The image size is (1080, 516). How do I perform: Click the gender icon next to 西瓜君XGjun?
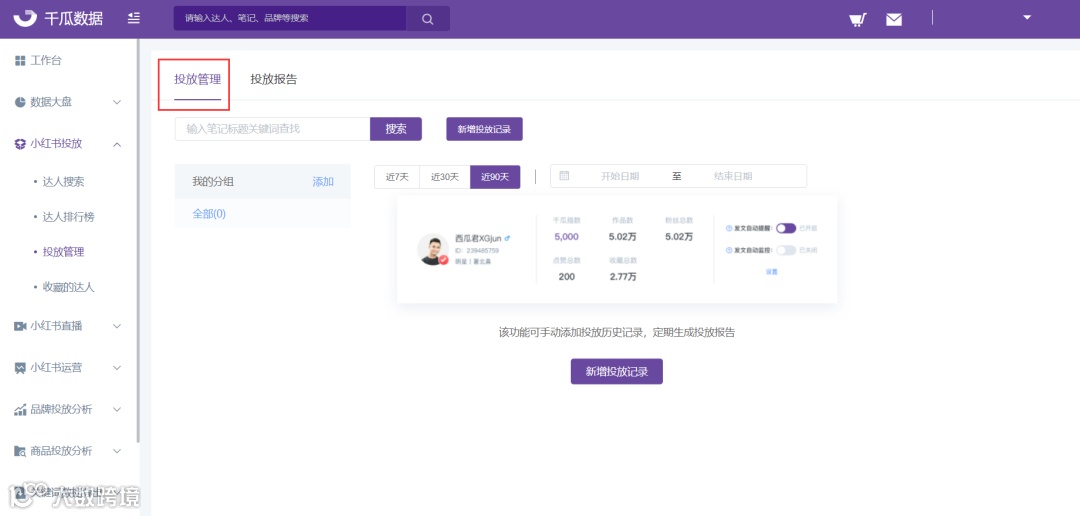click(508, 238)
